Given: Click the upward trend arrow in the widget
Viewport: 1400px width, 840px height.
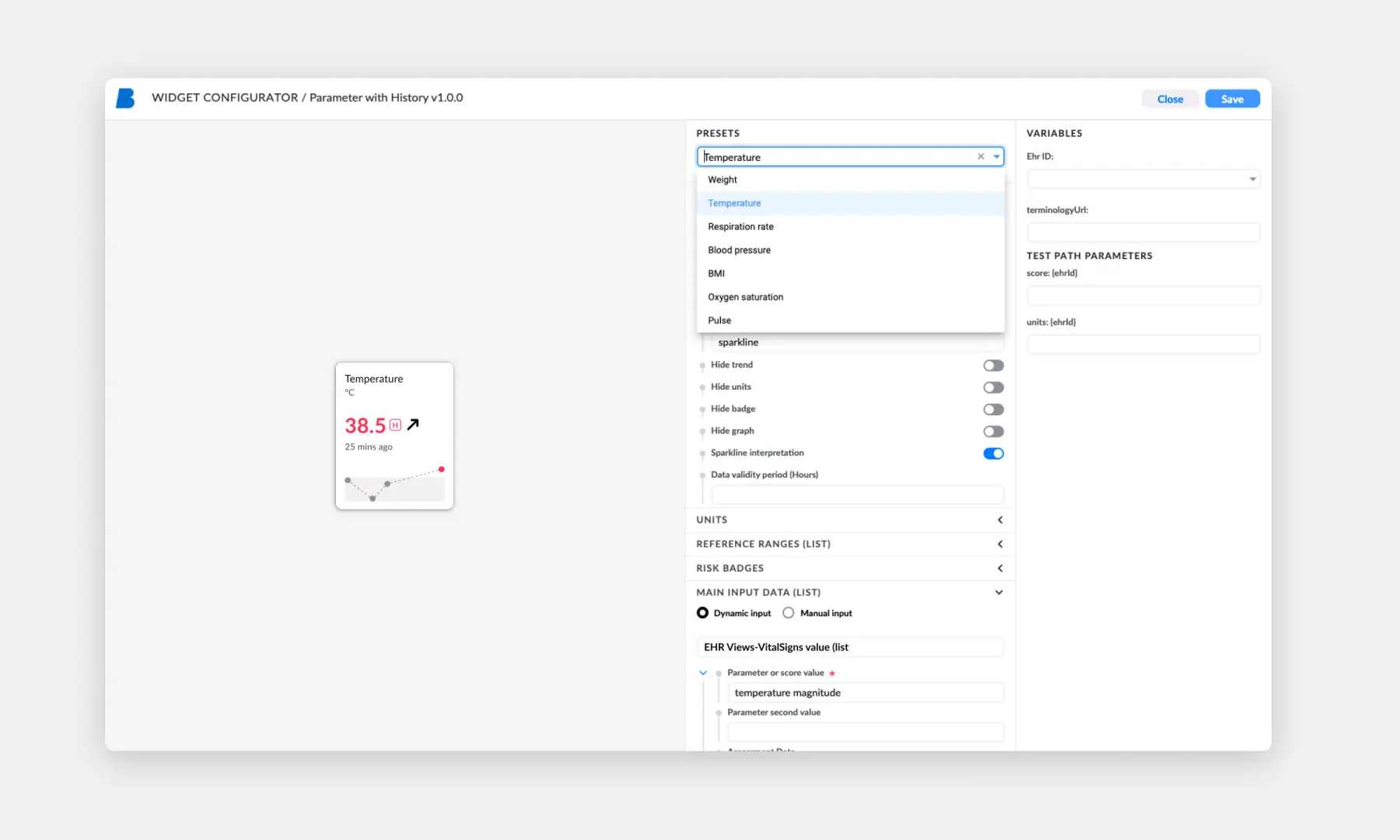Looking at the screenshot, I should click(413, 424).
